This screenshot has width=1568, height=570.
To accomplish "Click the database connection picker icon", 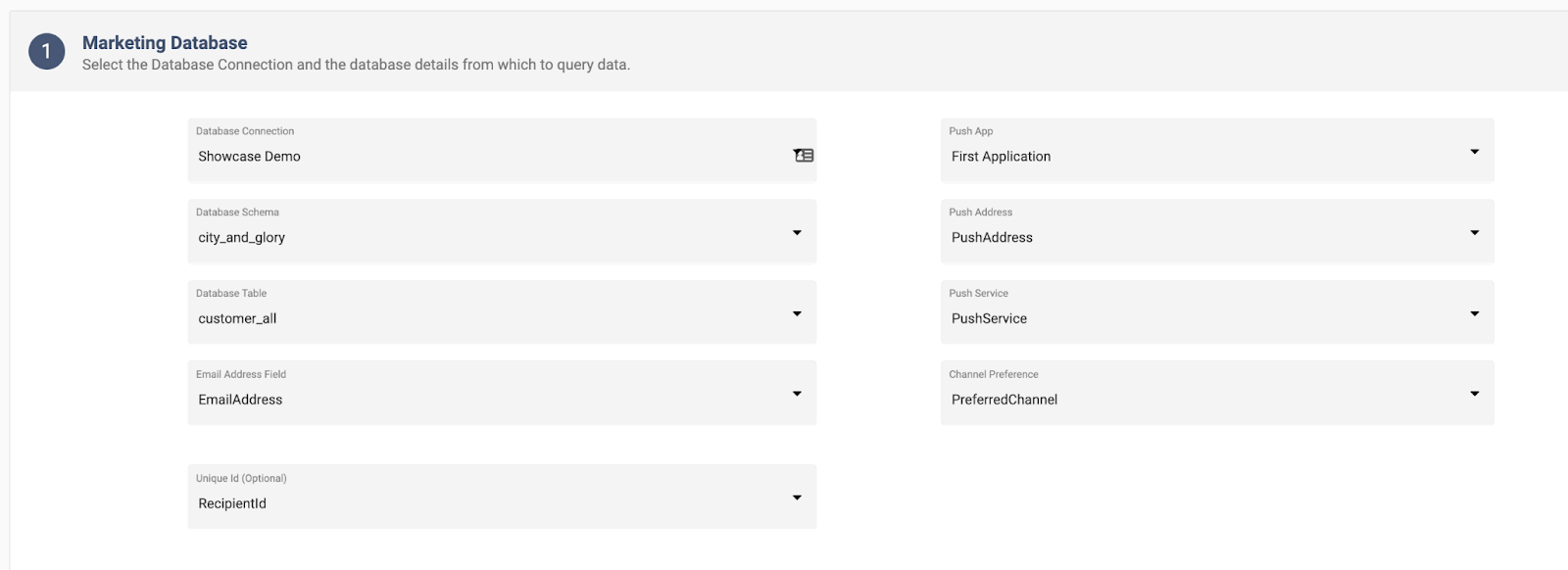I will 804,156.
